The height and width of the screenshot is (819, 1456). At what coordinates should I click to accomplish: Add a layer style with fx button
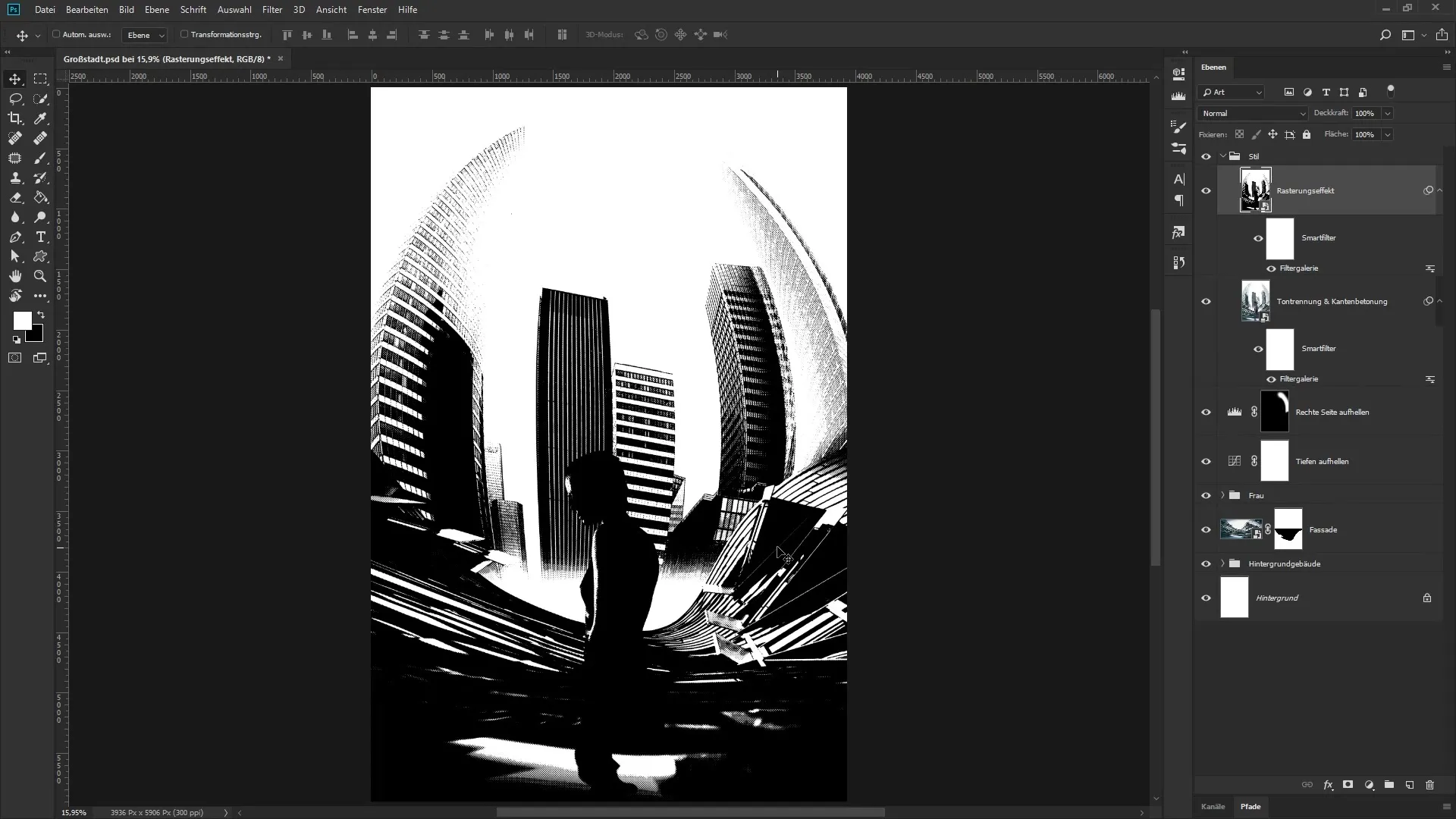coord(1328,785)
